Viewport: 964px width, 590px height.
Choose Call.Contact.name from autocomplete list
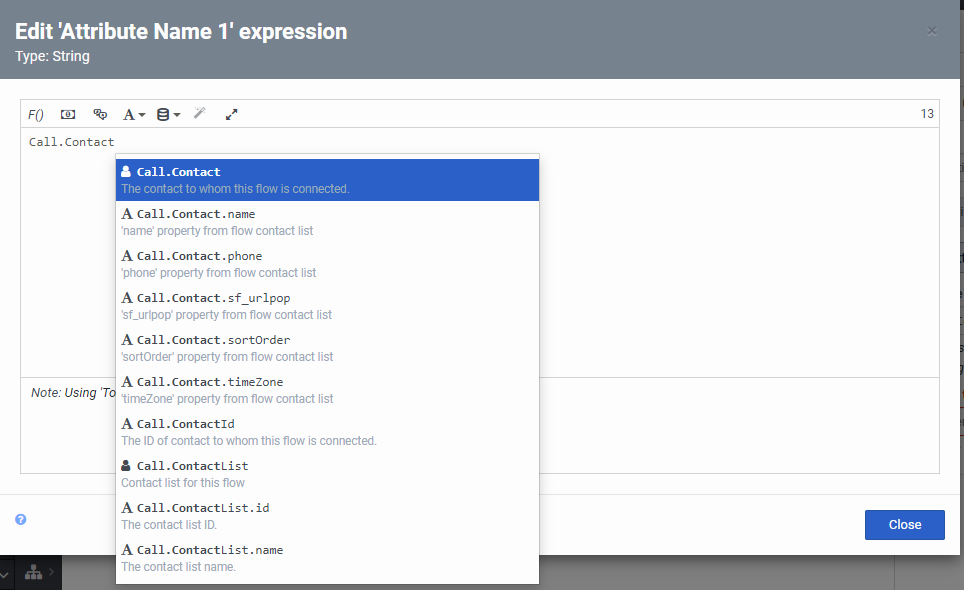coord(327,222)
